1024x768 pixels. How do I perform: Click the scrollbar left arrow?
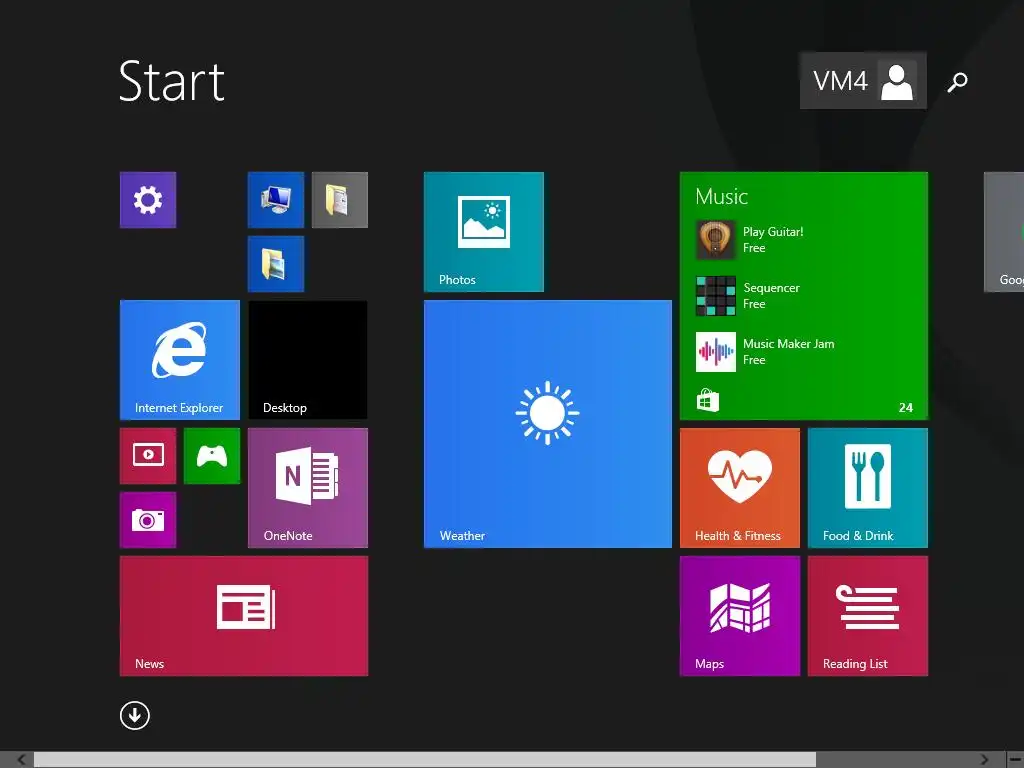[22, 760]
